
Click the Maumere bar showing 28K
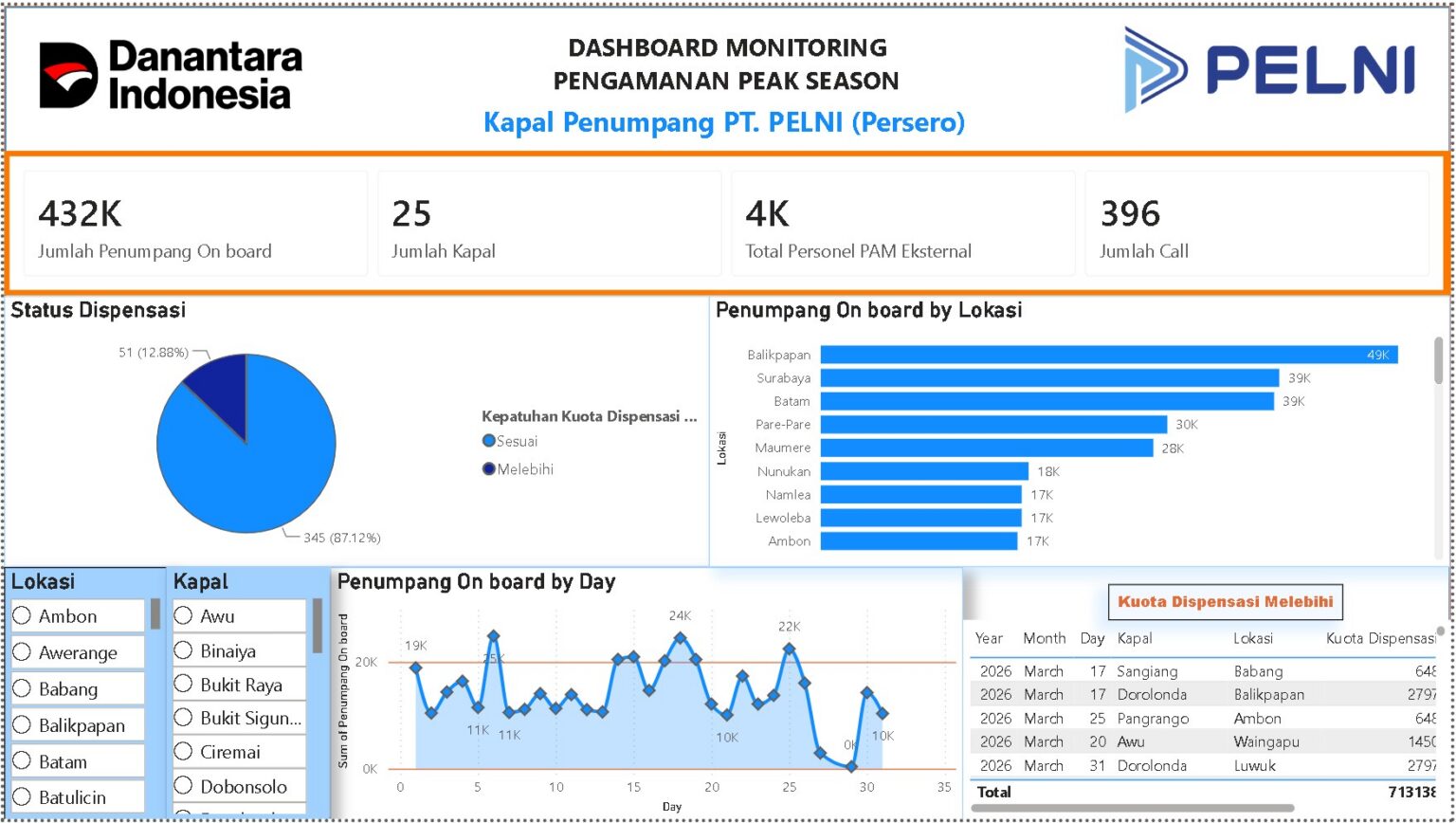pyautogui.click(x=987, y=448)
